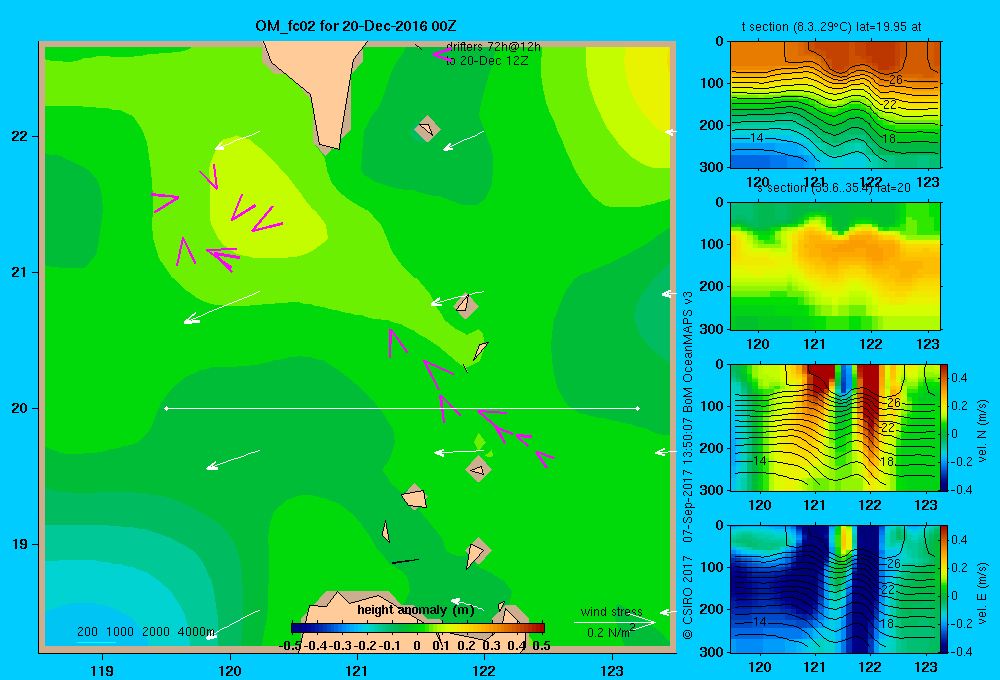Select the 'vel. E (m/s)' axis label
Viewport: 1000px width, 680px height.
(982, 593)
